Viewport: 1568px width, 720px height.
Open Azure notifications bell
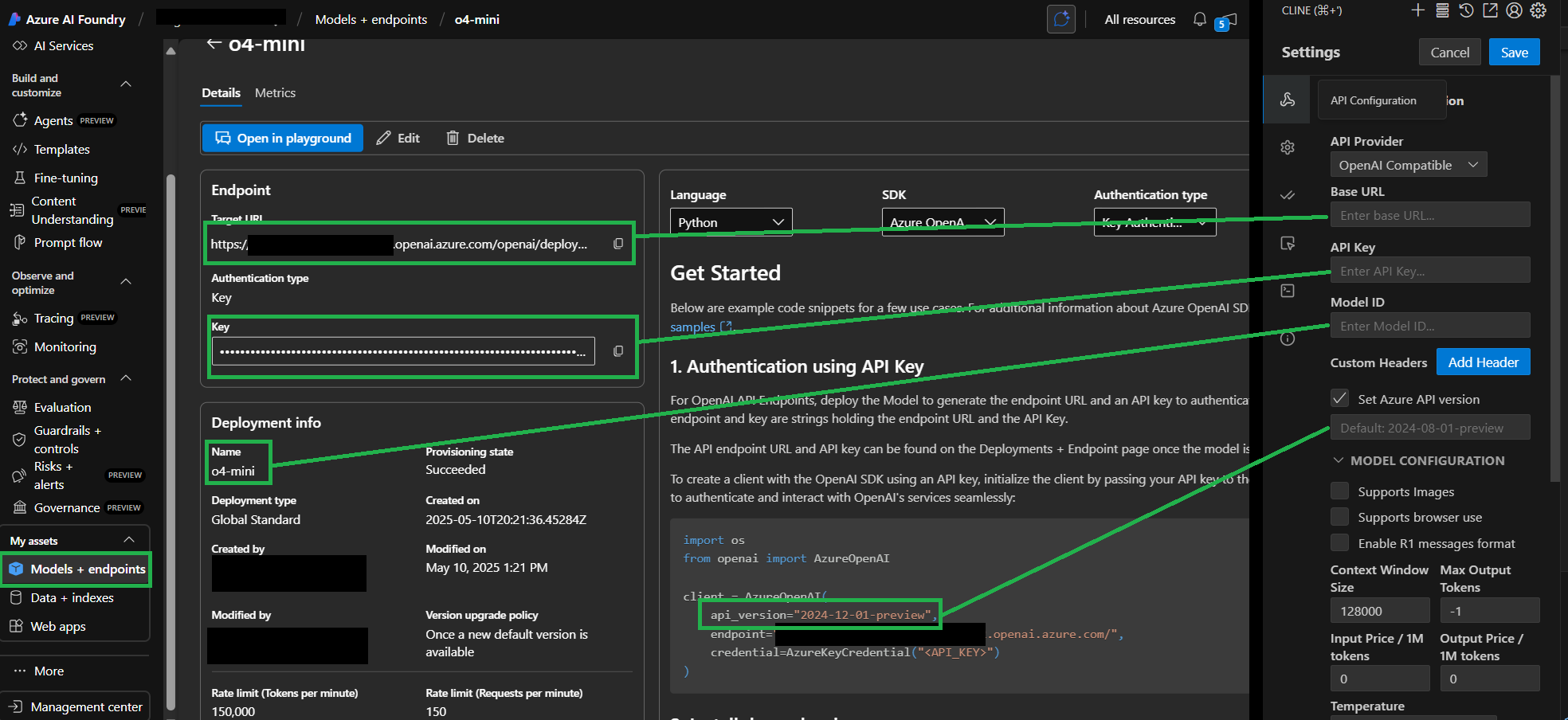pyautogui.click(x=1199, y=19)
